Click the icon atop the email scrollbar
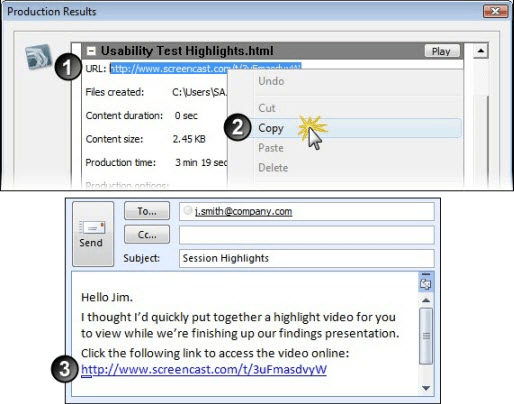 point(426,283)
